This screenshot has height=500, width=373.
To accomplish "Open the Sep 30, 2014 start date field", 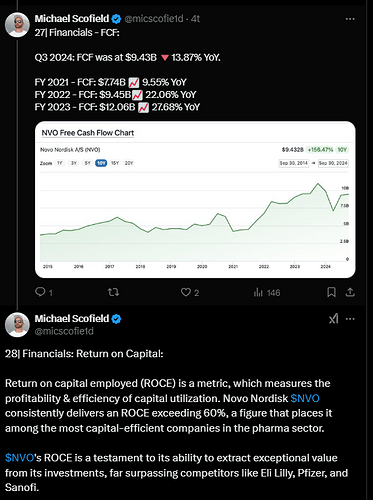I will 294,163.
